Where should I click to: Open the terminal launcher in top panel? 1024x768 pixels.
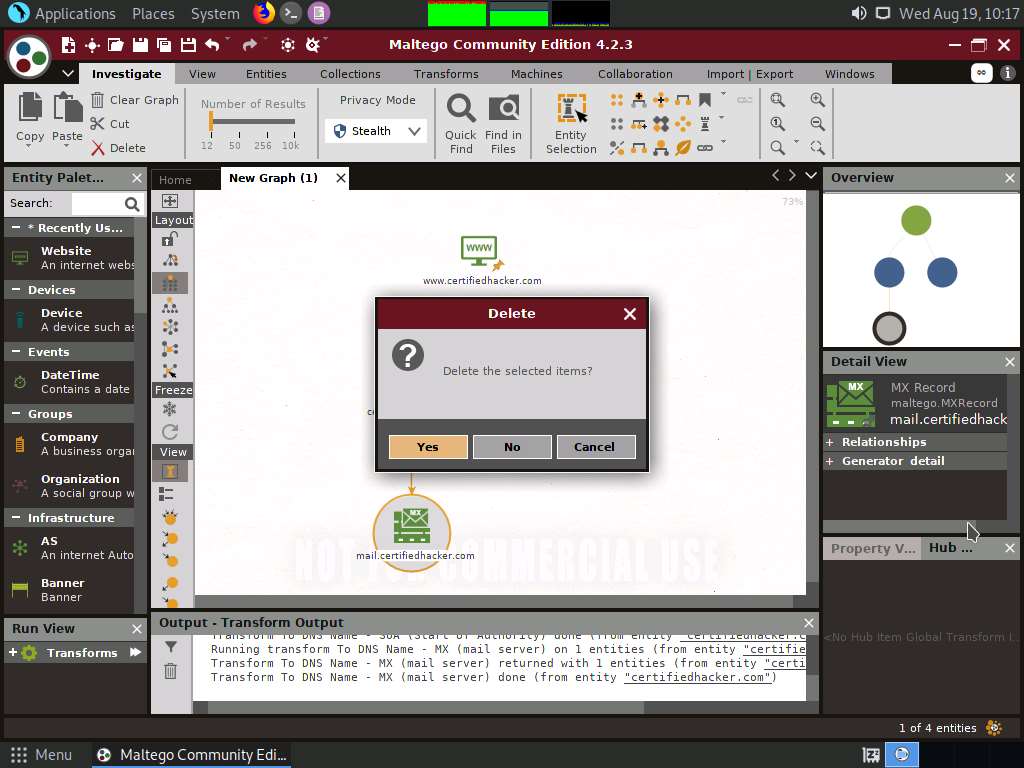click(x=291, y=13)
